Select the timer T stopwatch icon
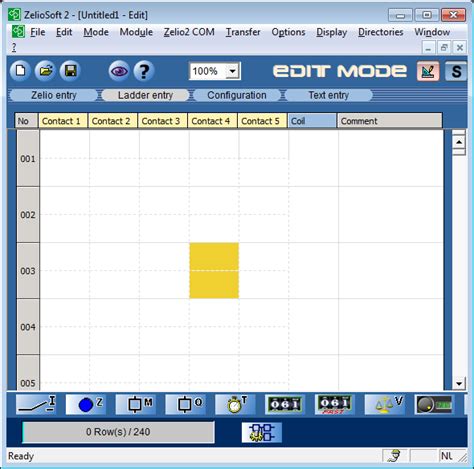 [235, 404]
